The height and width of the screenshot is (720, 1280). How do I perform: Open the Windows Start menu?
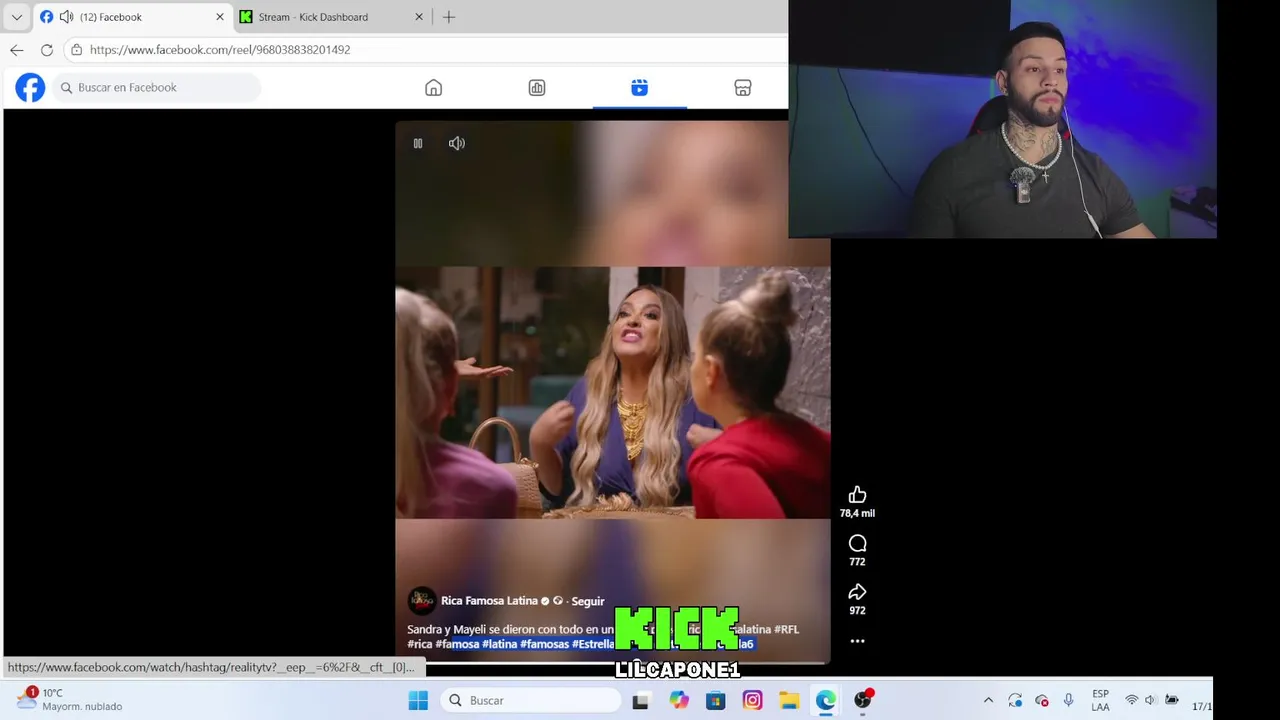418,701
